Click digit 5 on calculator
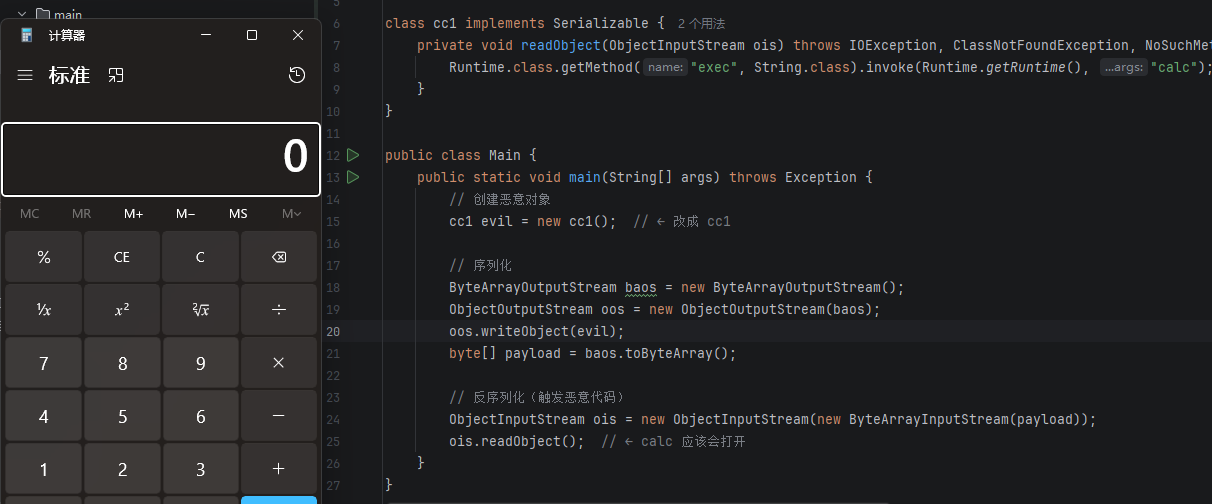Image resolution: width=1212 pixels, height=504 pixels. [x=122, y=416]
